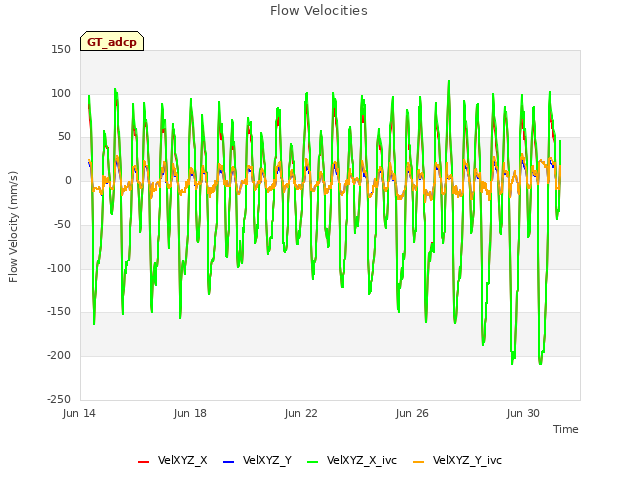Click the '0' y-axis tick label
This screenshot has height=480, width=640.
point(68,180)
